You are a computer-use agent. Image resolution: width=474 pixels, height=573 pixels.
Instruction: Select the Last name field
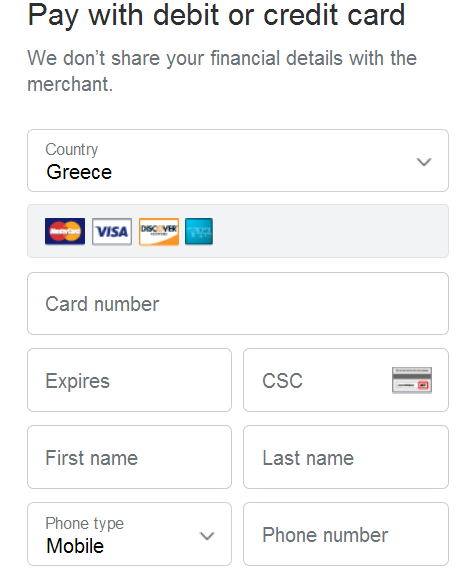pyautogui.click(x=346, y=457)
